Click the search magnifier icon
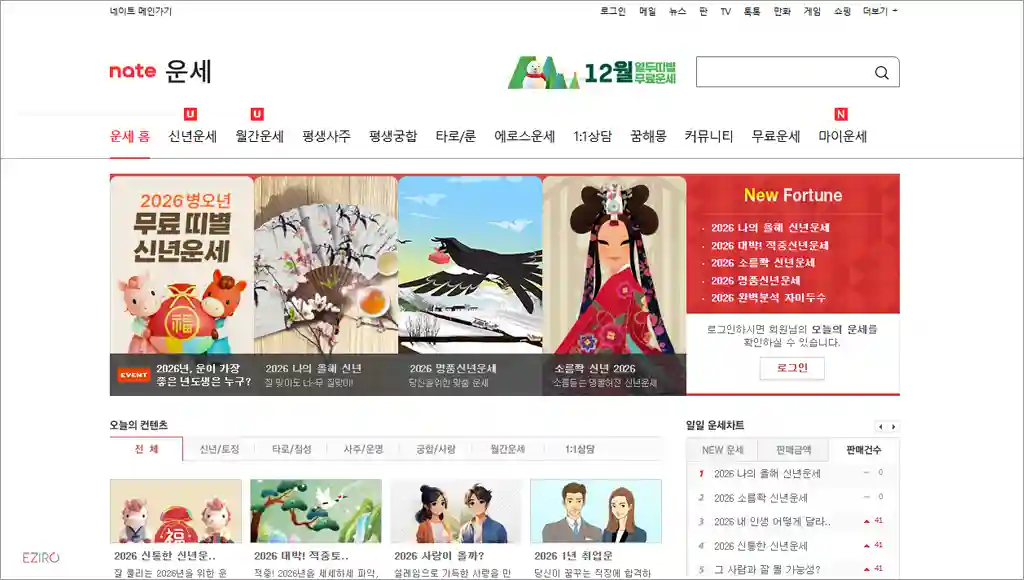This screenshot has height=580, width=1024. (x=880, y=72)
